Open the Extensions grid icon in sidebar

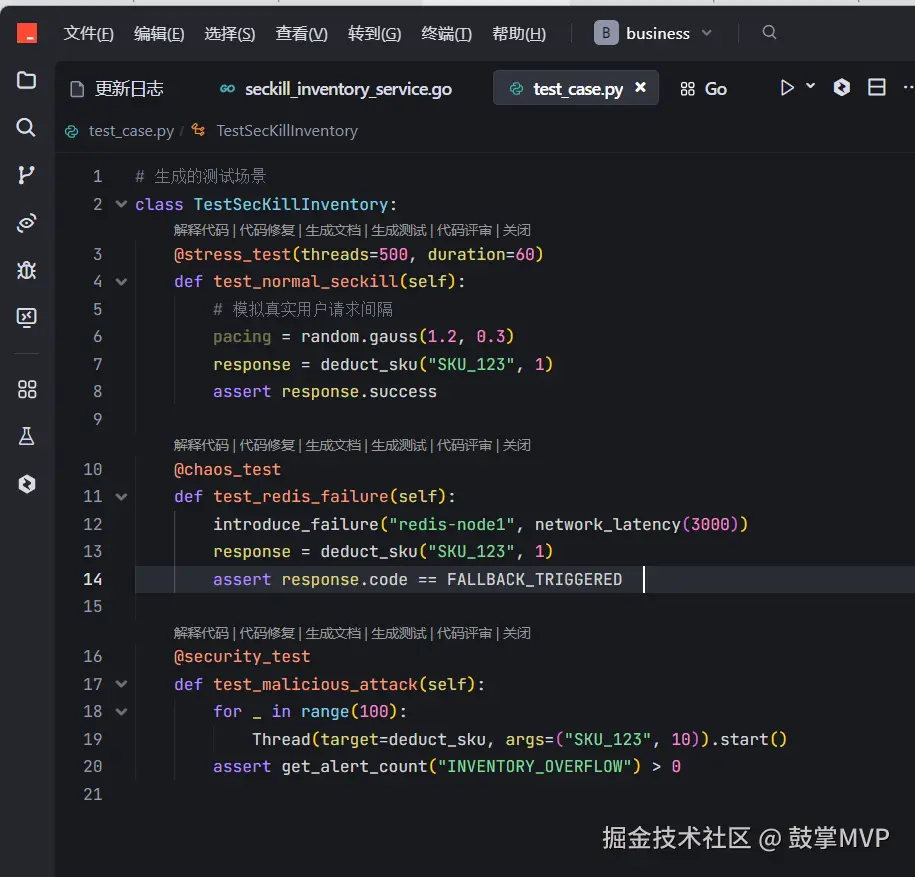[27, 389]
